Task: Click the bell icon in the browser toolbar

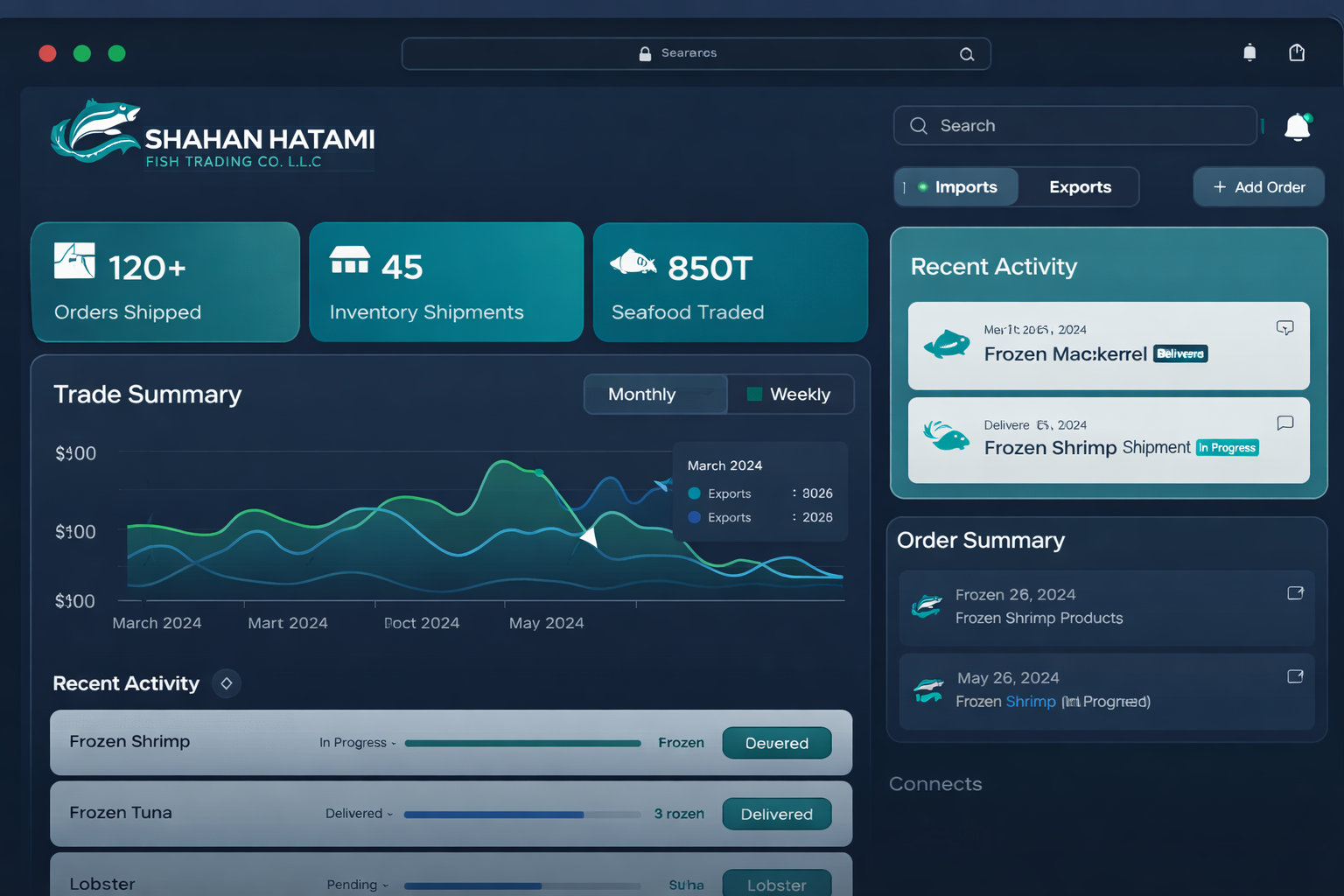Action: (1249, 53)
